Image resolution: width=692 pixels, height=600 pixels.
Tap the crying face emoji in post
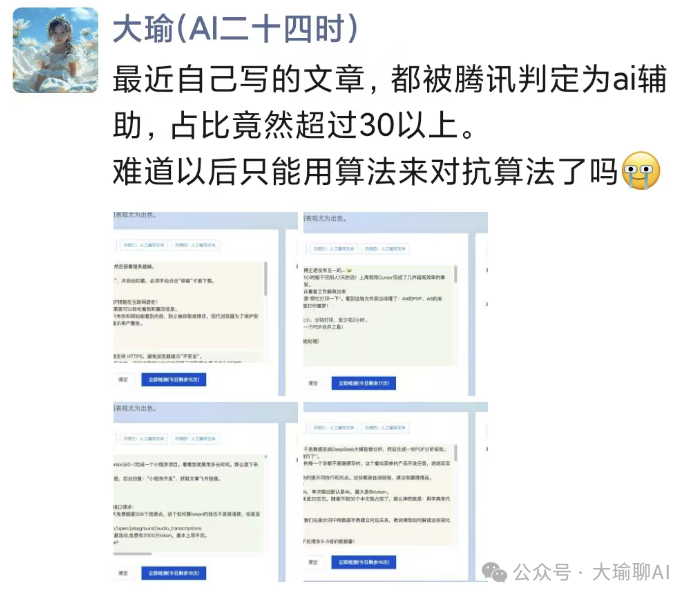[640, 170]
